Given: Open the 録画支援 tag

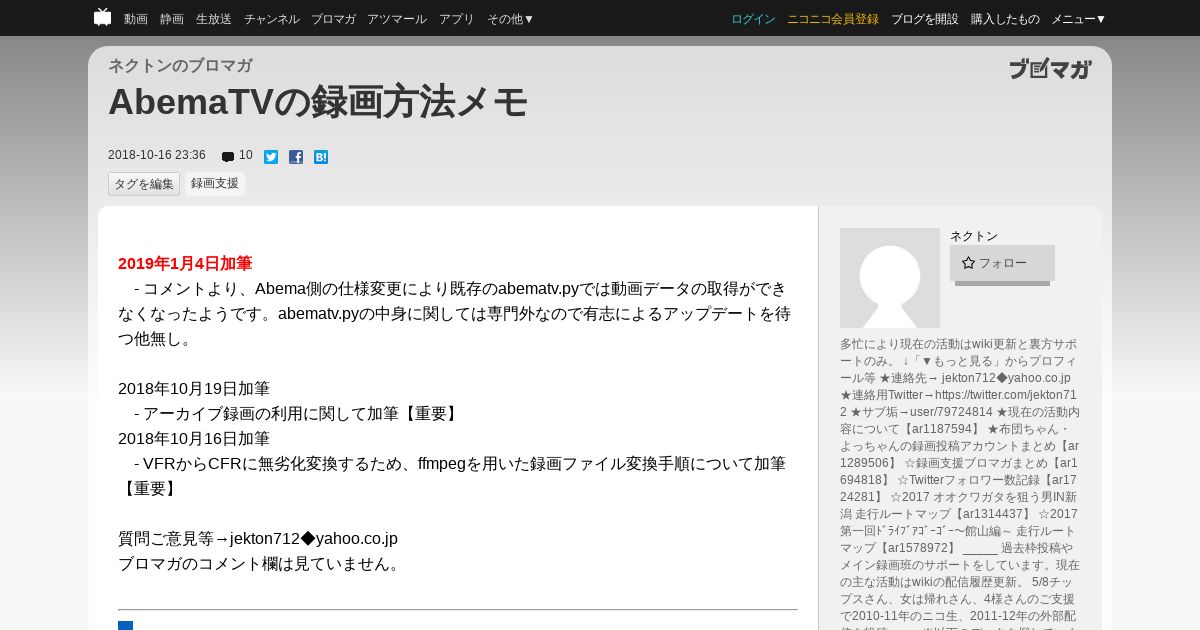Looking at the screenshot, I should coord(215,184).
